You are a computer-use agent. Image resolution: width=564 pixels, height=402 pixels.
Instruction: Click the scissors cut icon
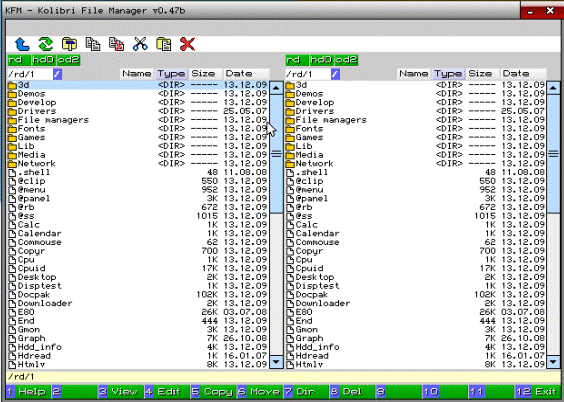140,44
